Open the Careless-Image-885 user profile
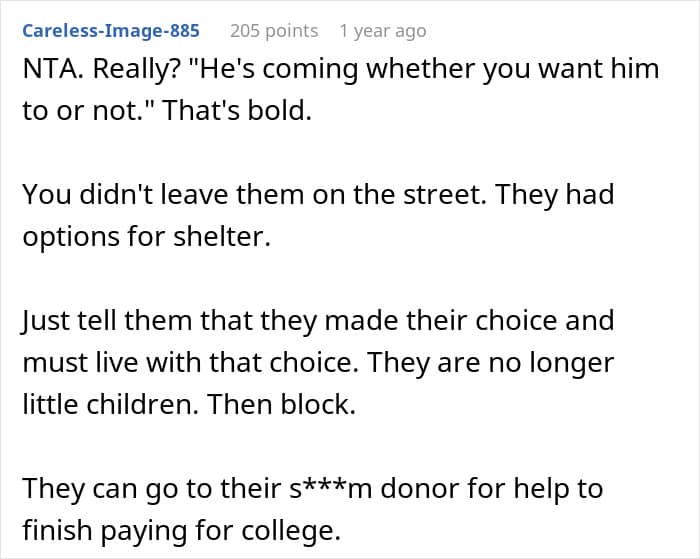700x559 pixels. point(110,30)
